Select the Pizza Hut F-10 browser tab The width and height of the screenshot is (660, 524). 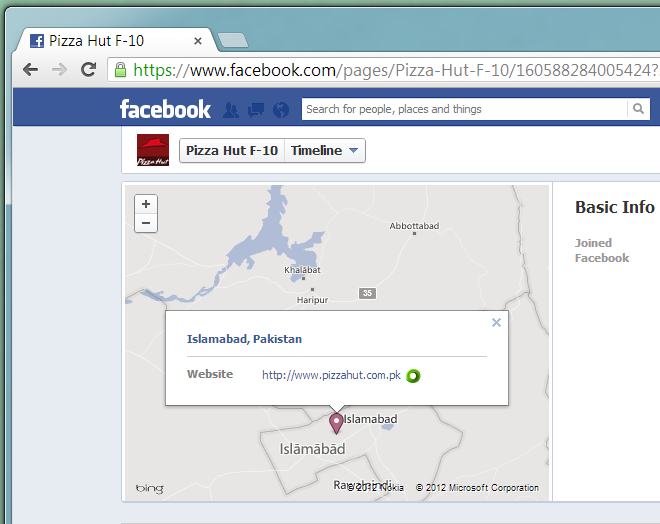[x=116, y=40]
